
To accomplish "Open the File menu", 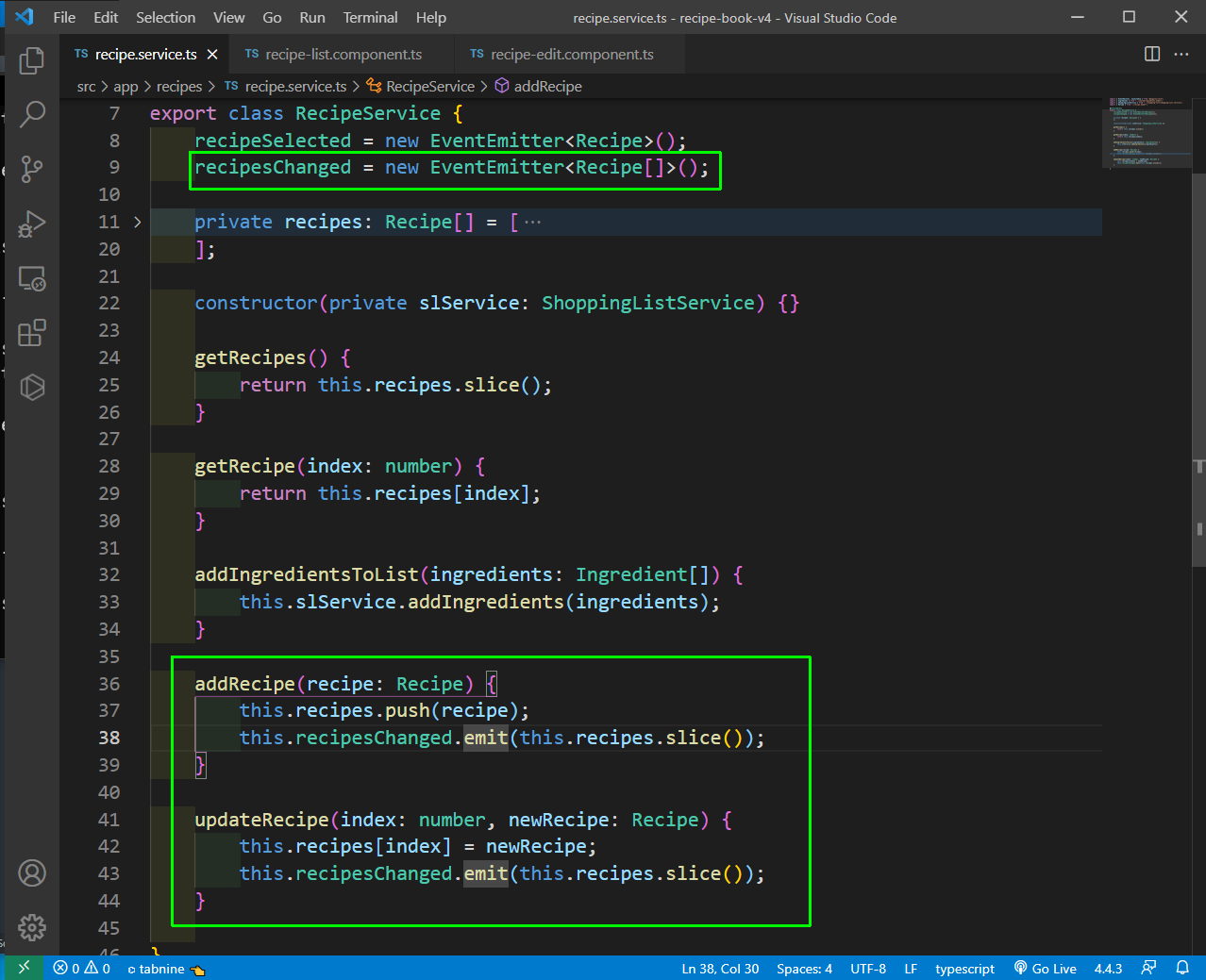I will [x=64, y=17].
